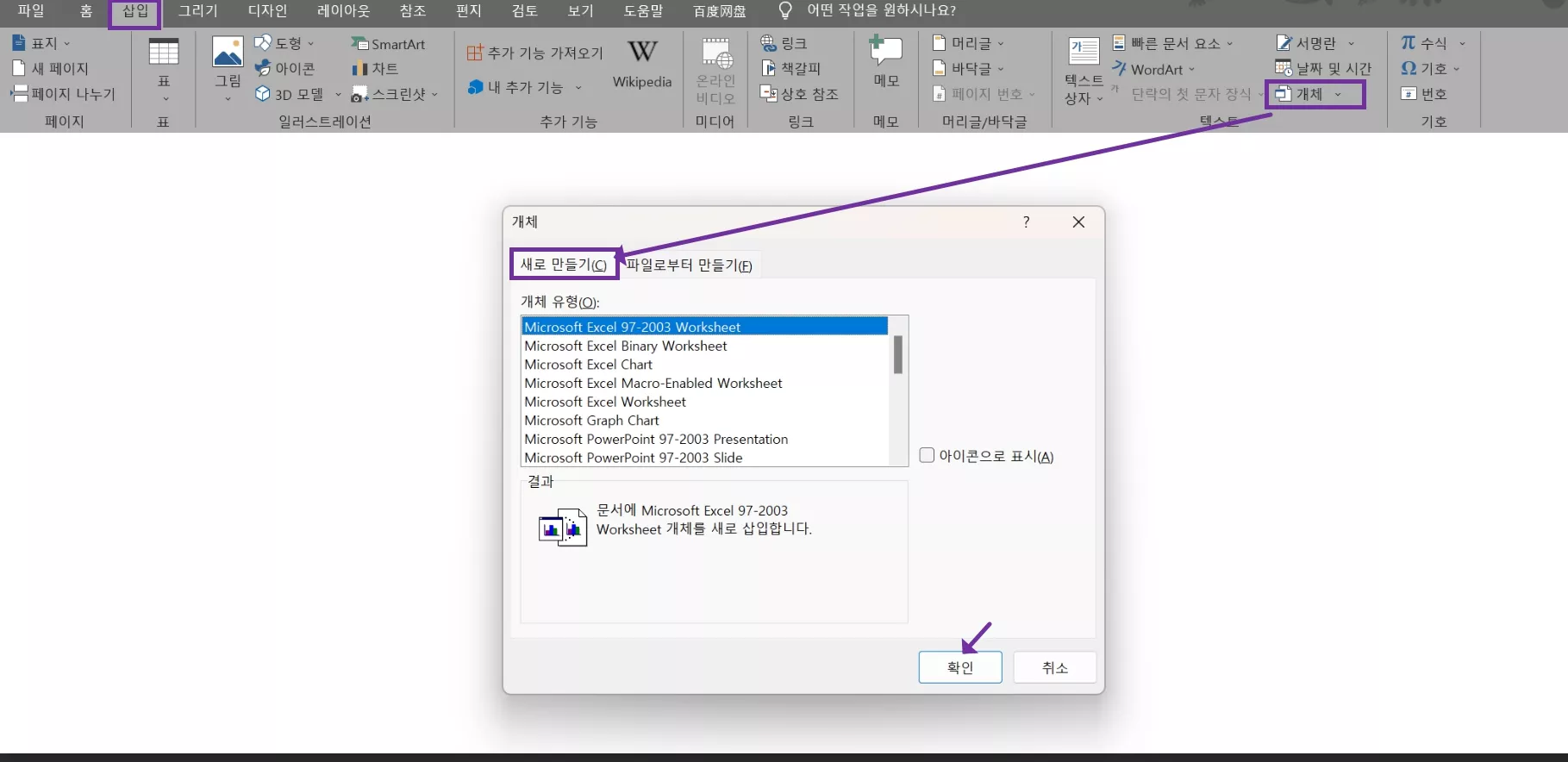This screenshot has width=1568, height=762.
Task: Add a 서명란 signature line
Action: 1305,43
